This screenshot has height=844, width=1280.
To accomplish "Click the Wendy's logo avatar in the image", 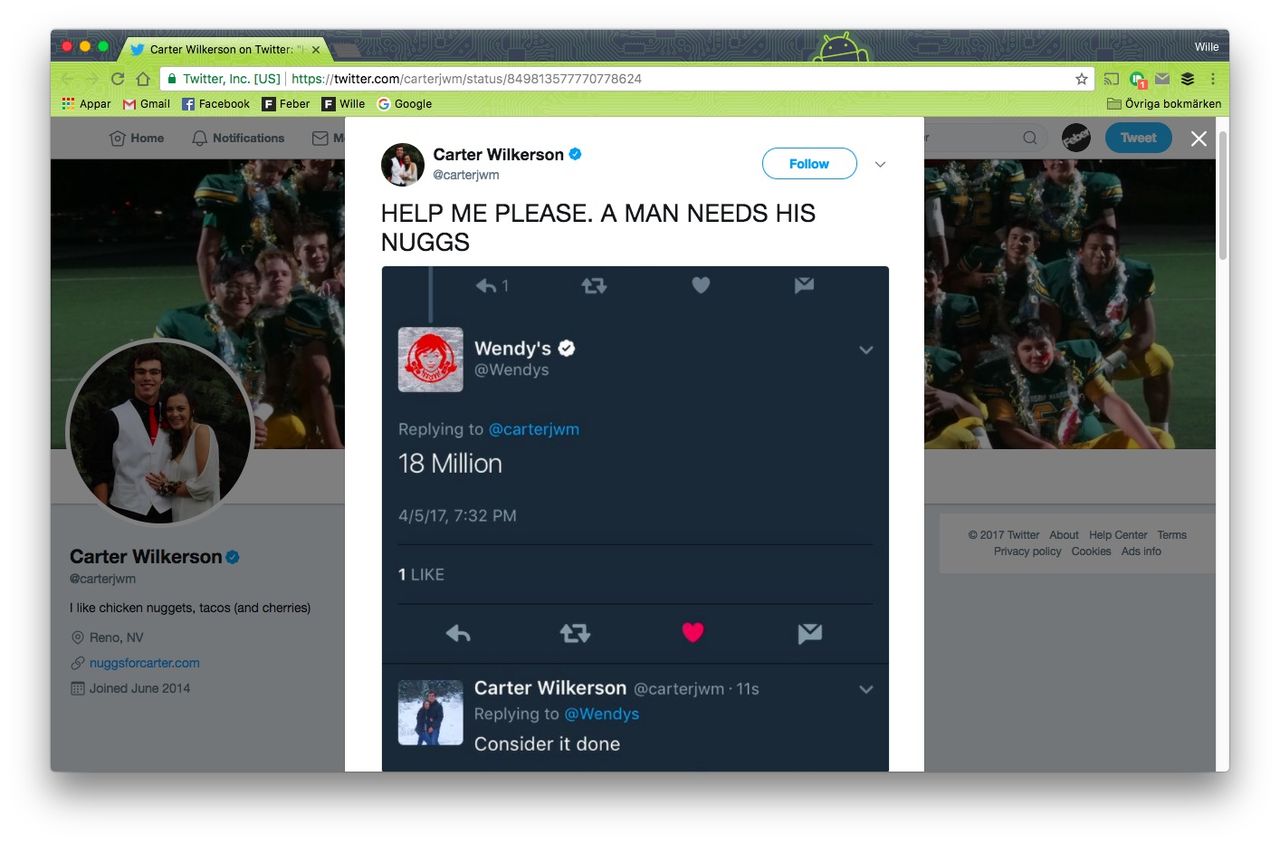I will (x=430, y=359).
